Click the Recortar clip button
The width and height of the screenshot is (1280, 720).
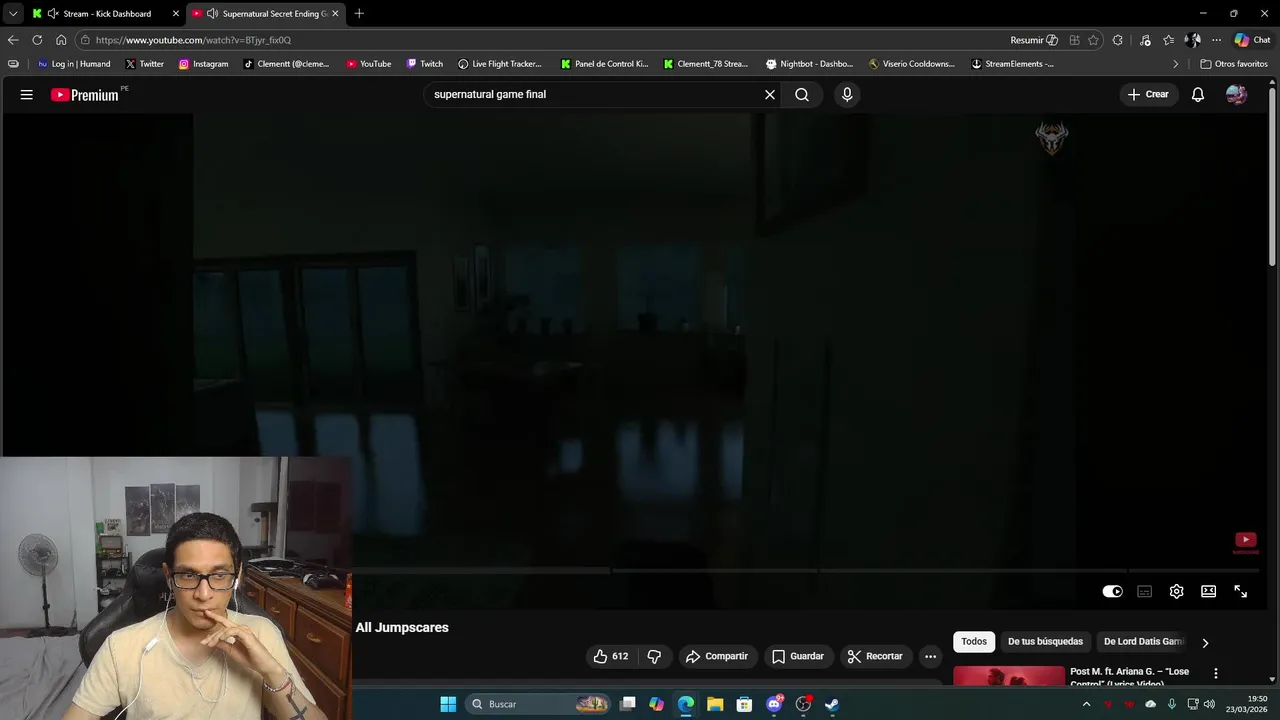click(875, 656)
